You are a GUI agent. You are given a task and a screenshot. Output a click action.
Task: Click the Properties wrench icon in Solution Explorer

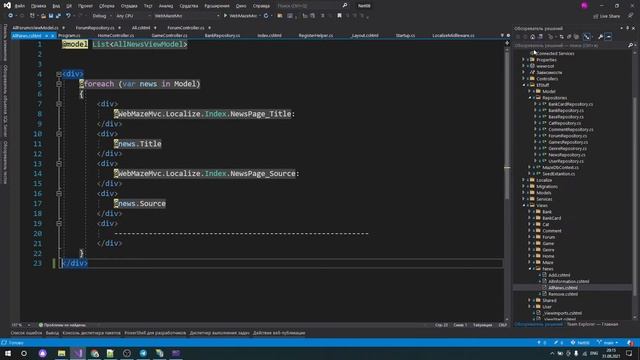[x=600, y=37]
